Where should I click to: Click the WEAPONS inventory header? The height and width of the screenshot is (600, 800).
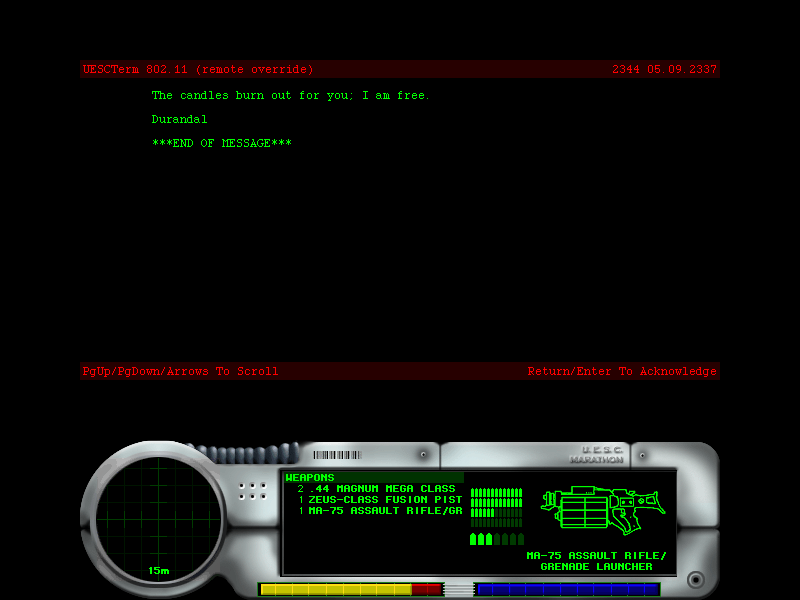[x=310, y=478]
